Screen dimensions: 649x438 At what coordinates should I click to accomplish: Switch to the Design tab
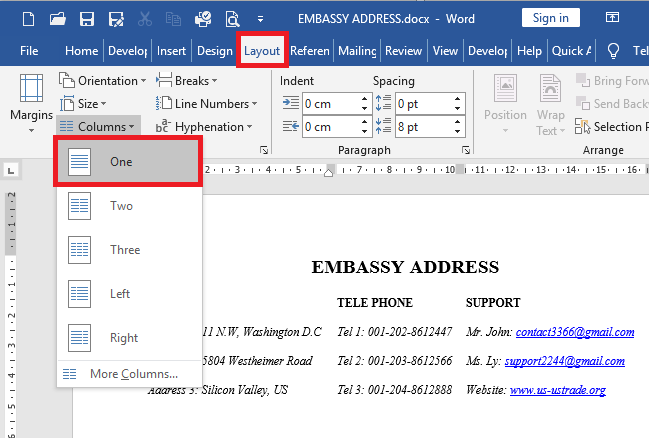pyautogui.click(x=214, y=51)
